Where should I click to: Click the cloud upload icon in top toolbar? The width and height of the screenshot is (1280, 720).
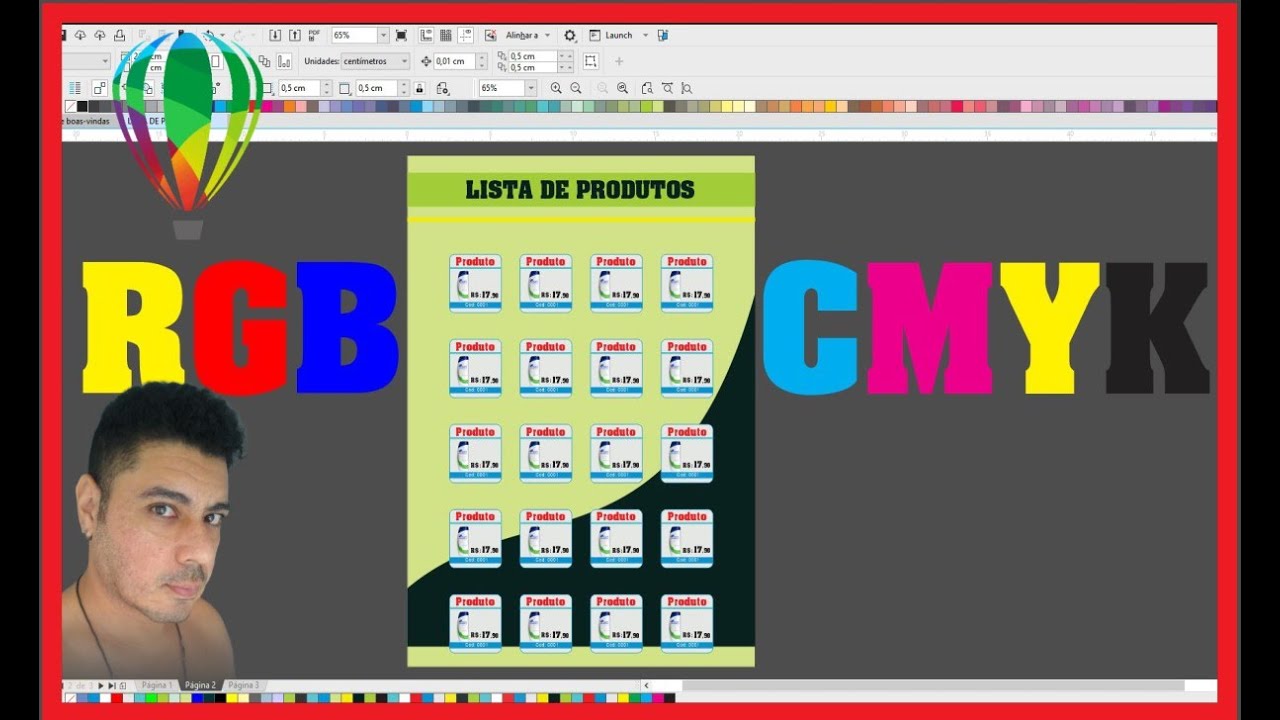99,35
